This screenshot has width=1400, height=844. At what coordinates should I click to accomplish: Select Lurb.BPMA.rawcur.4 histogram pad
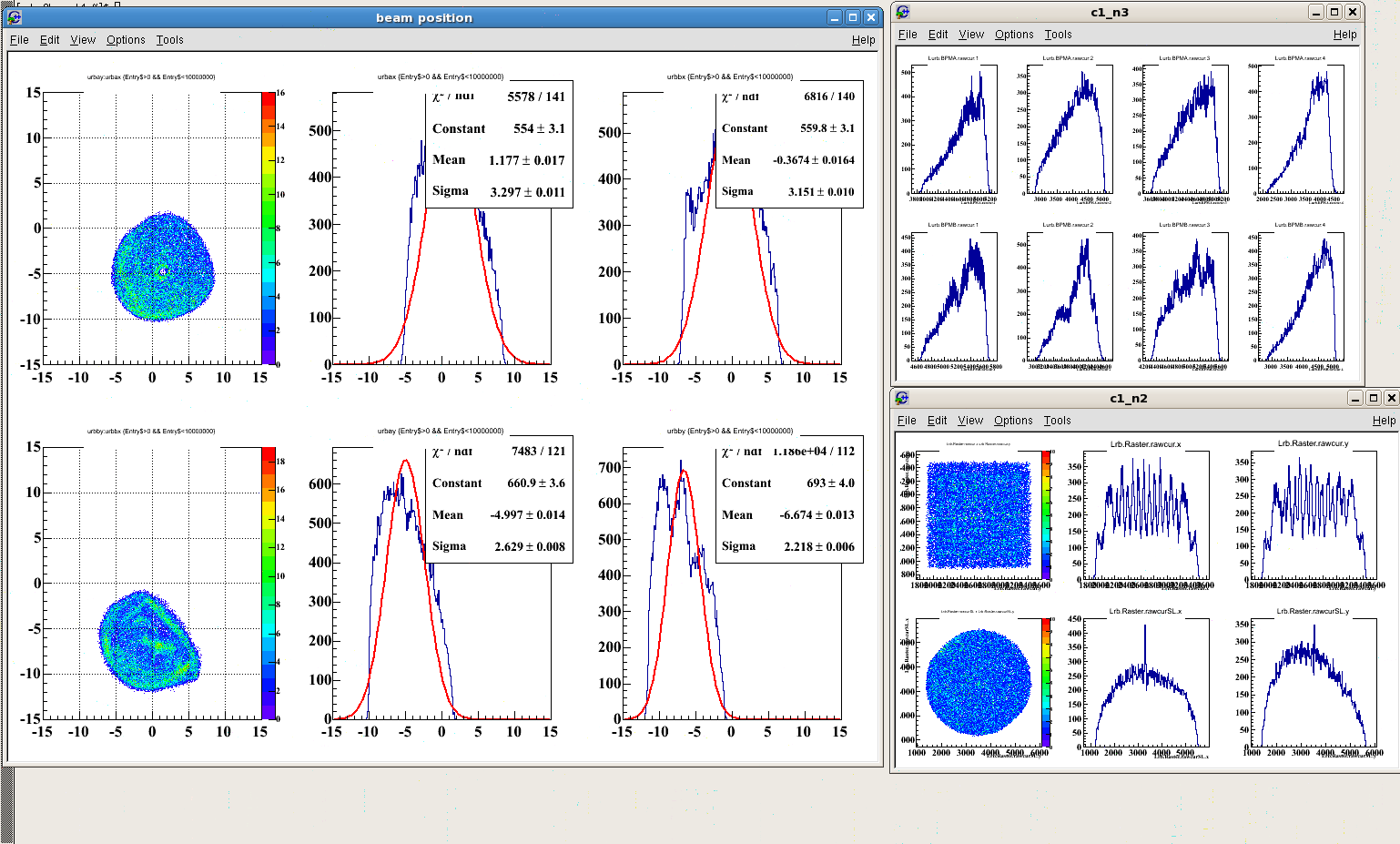click(1300, 129)
